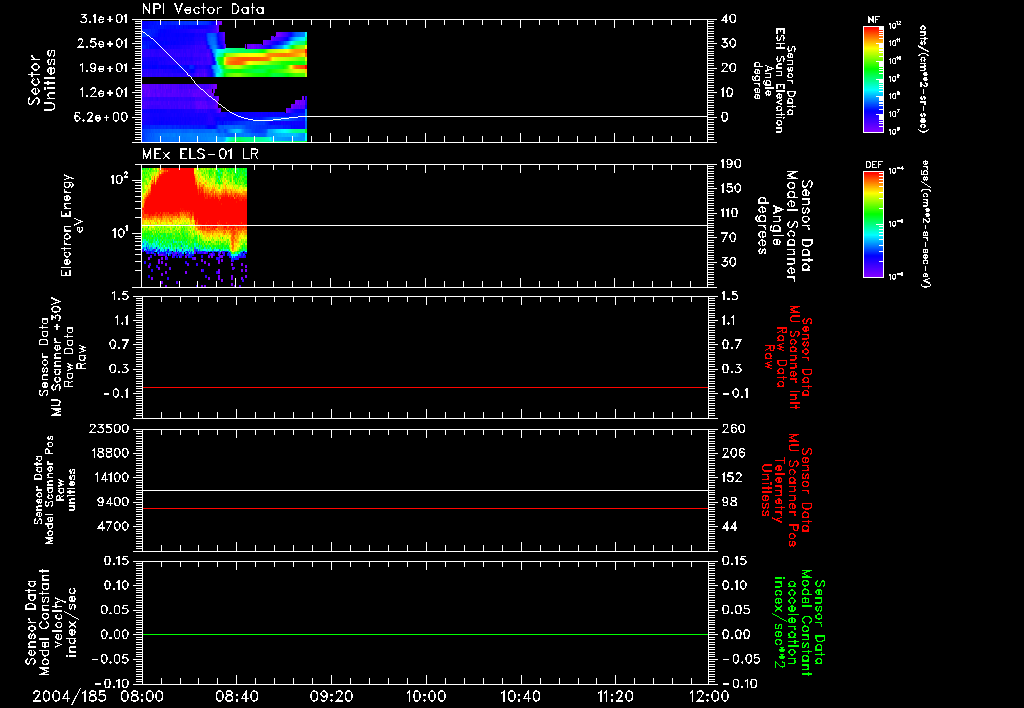Screen dimensions: 1024x708
Task: Click the '40' sun elevation axis value
Action: pos(729,19)
